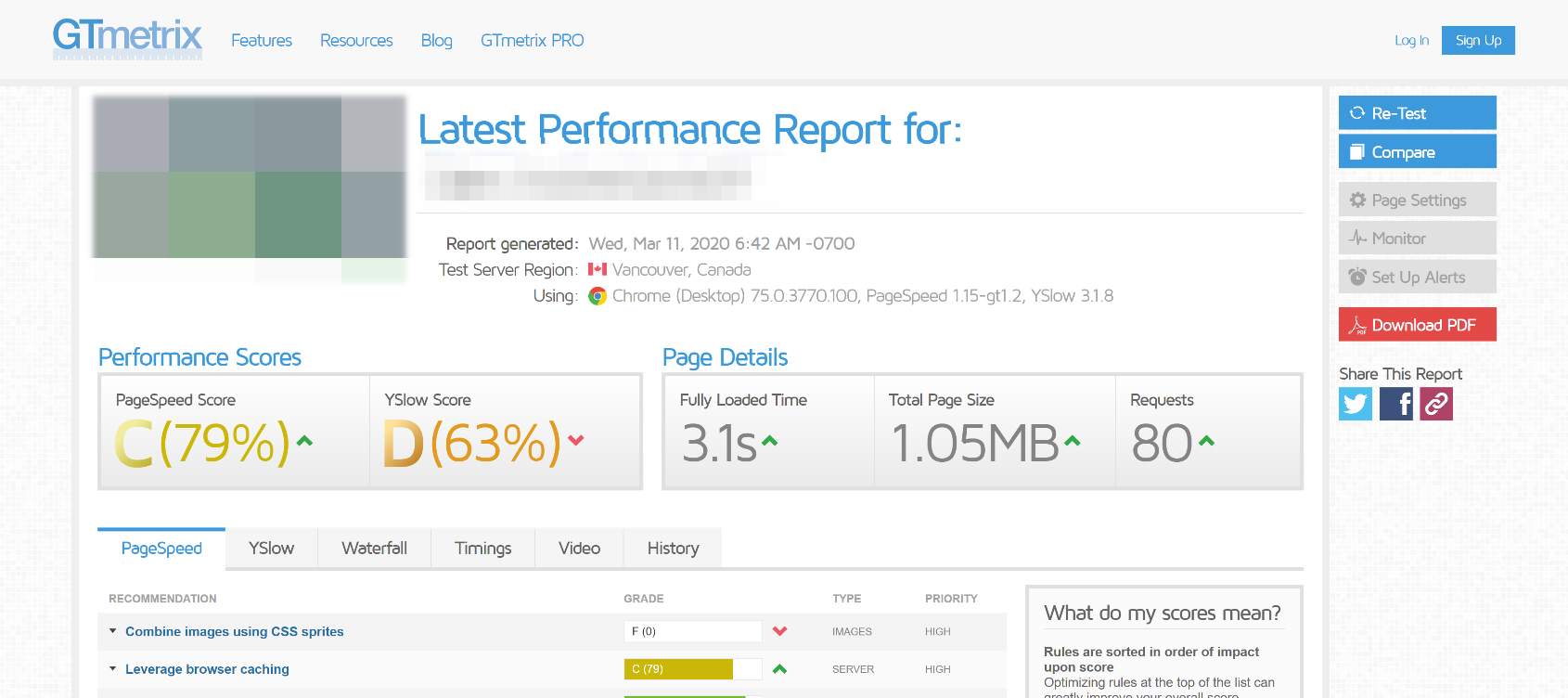Sort by GRADE column header
The image size is (1568, 698).
click(644, 599)
